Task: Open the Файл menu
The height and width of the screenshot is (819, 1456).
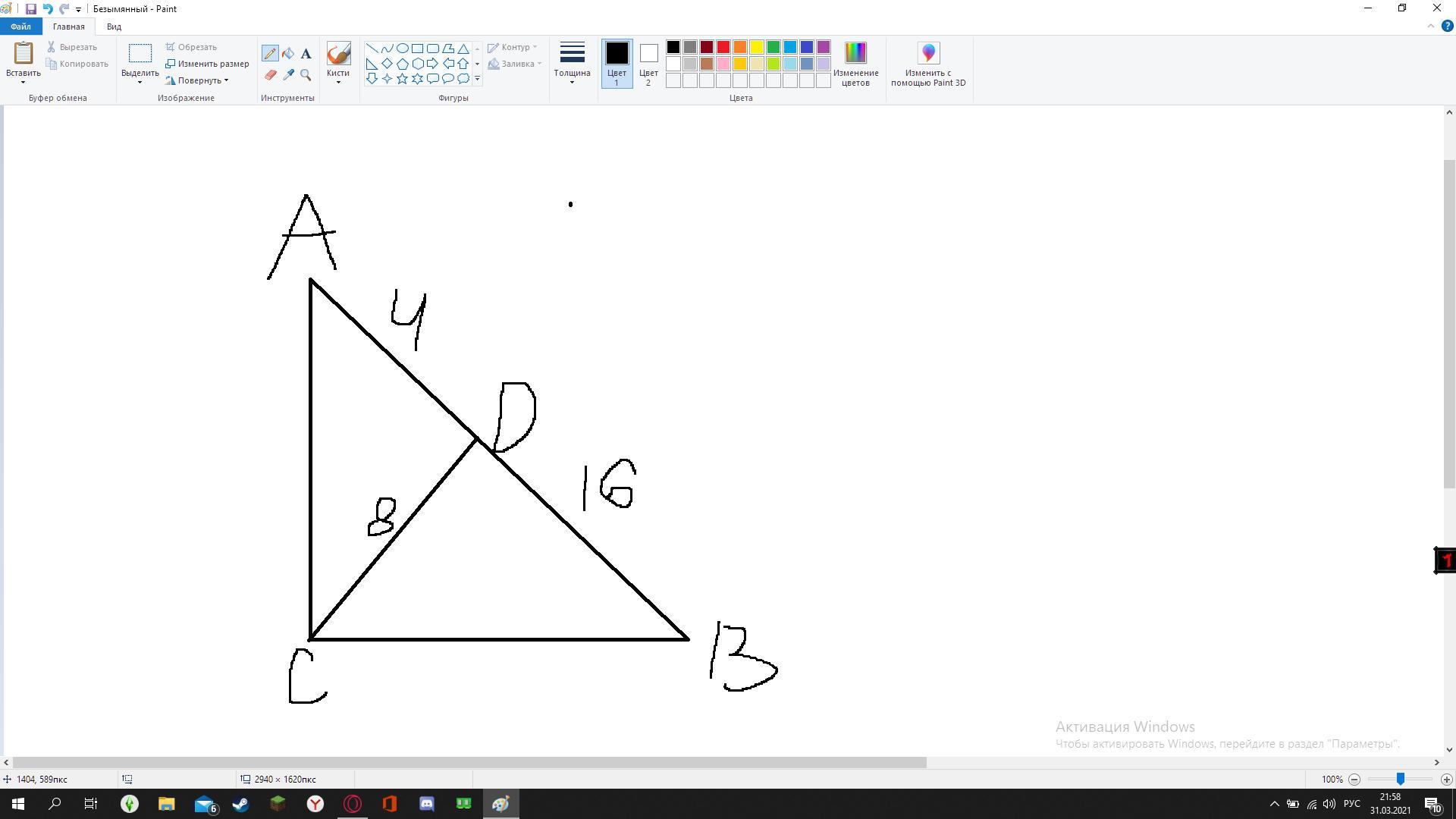Action: (x=20, y=27)
